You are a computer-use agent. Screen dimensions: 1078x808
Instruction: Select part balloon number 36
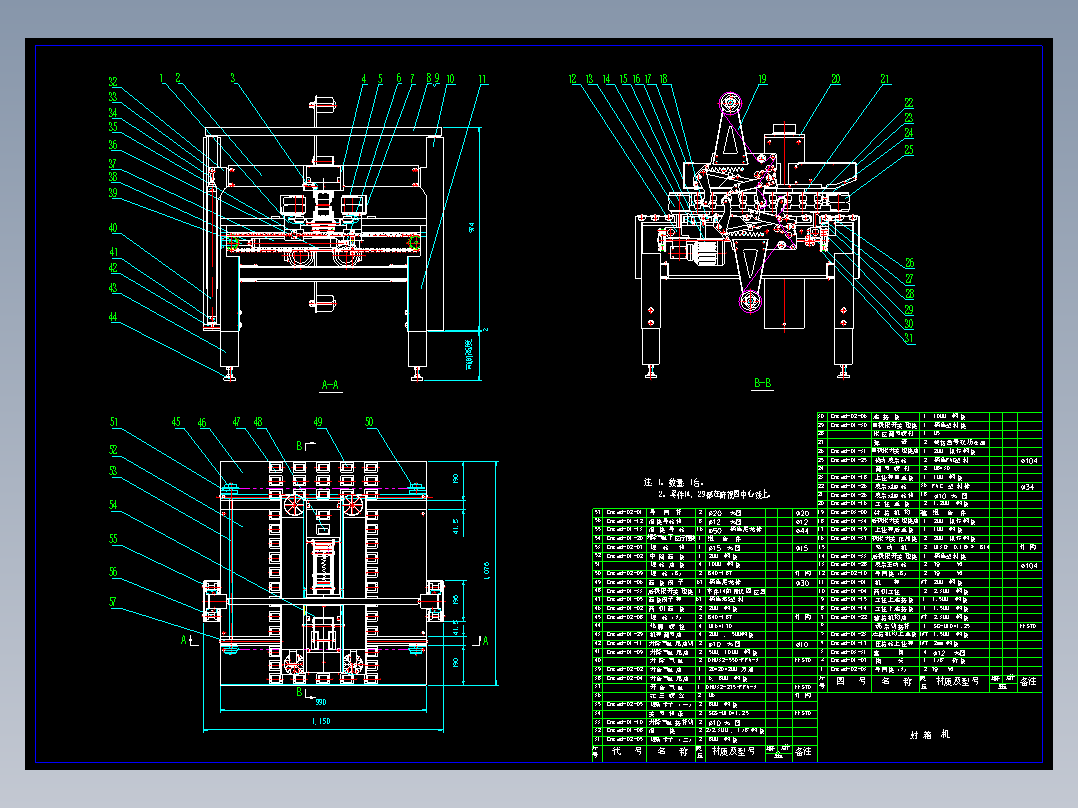(x=113, y=145)
